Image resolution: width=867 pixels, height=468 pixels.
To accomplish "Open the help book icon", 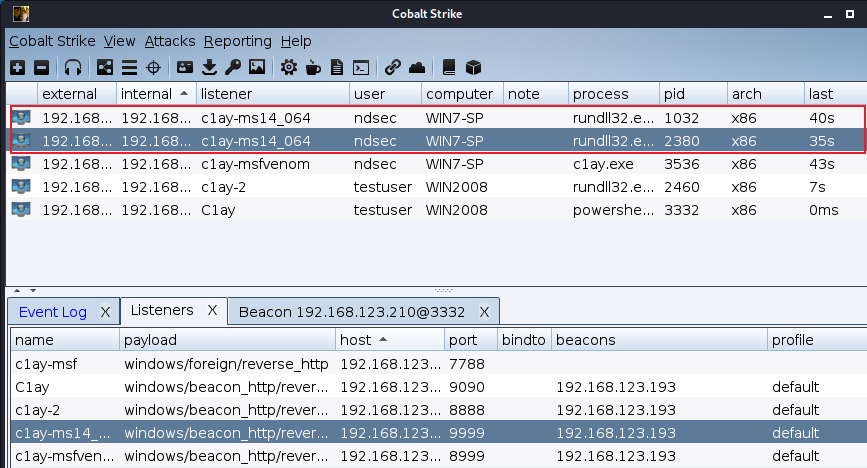I will (x=449, y=67).
